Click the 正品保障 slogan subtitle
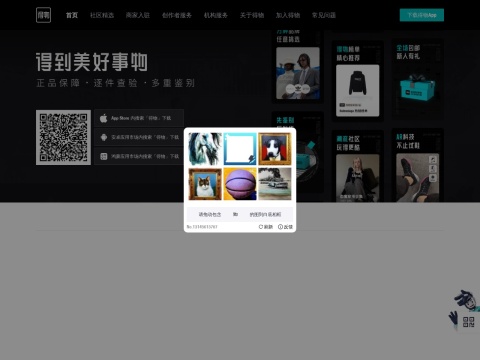480x360 pixels. pyautogui.click(x=115, y=83)
